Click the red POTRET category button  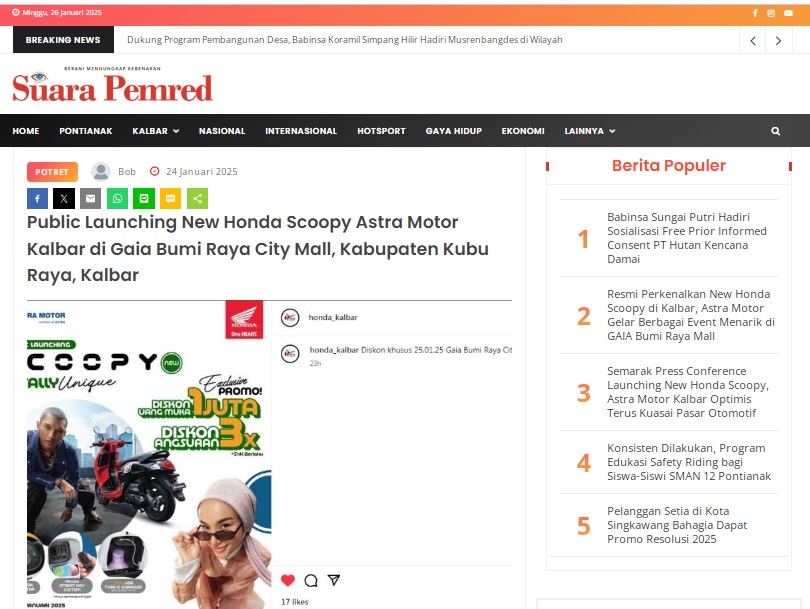(52, 172)
